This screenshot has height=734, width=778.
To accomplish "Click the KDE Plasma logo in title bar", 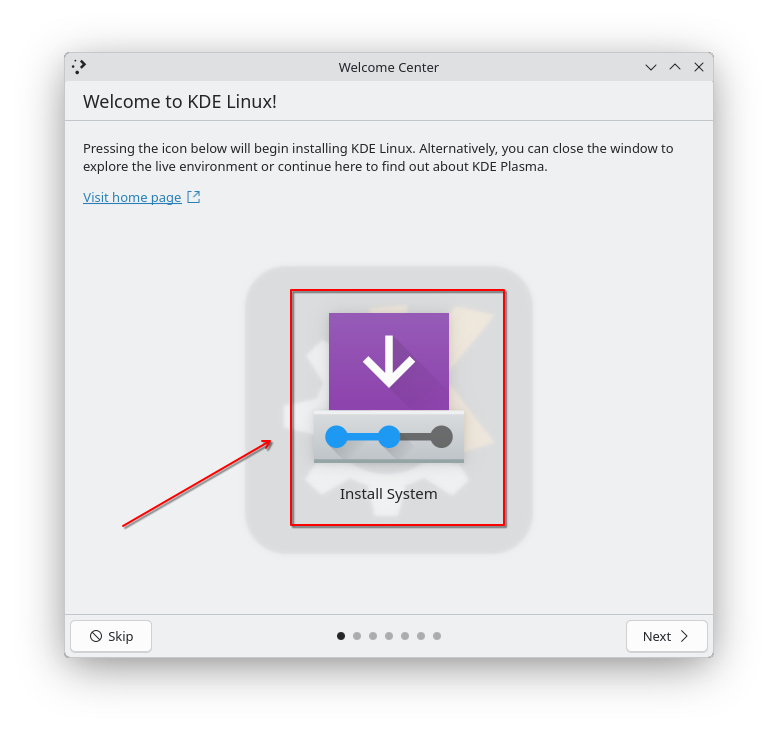I will 79,67.
